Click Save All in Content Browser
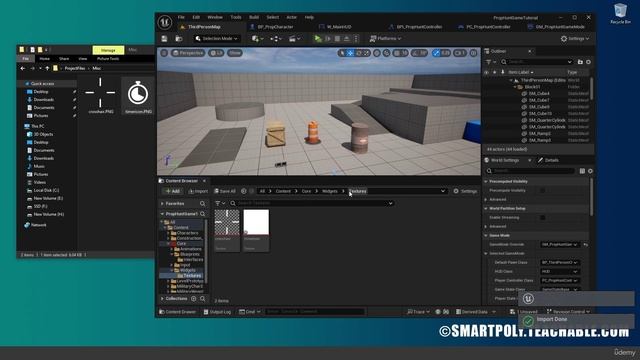Screen dimensions: 640x360 225,191
